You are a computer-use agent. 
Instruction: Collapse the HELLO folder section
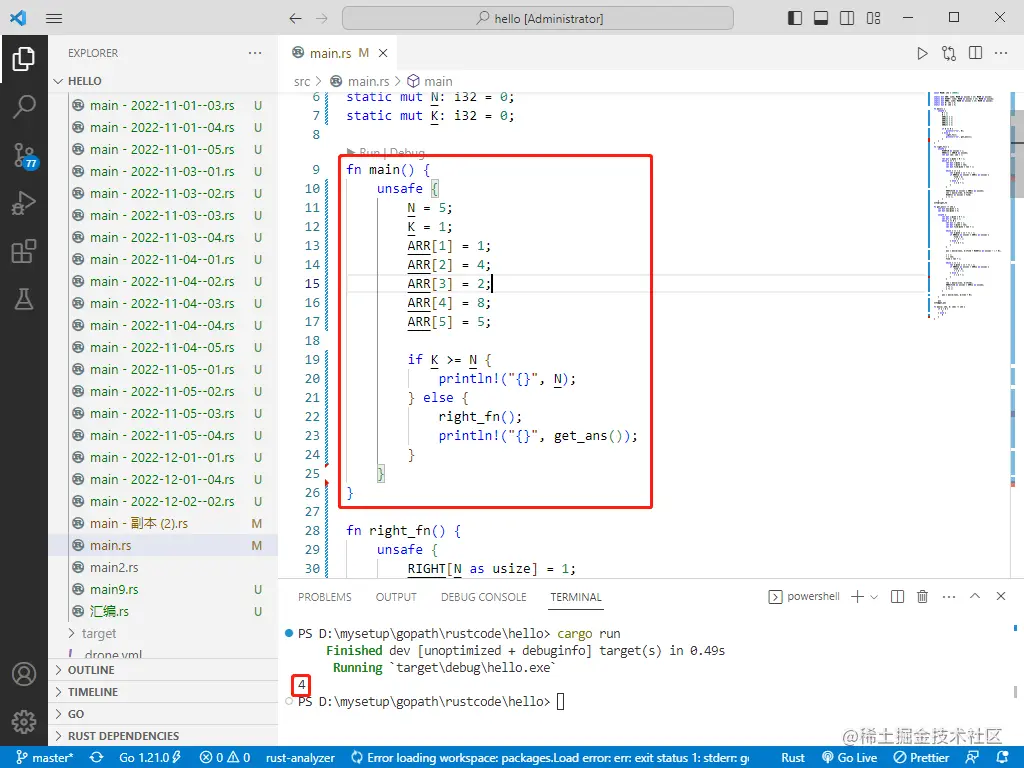165,81
